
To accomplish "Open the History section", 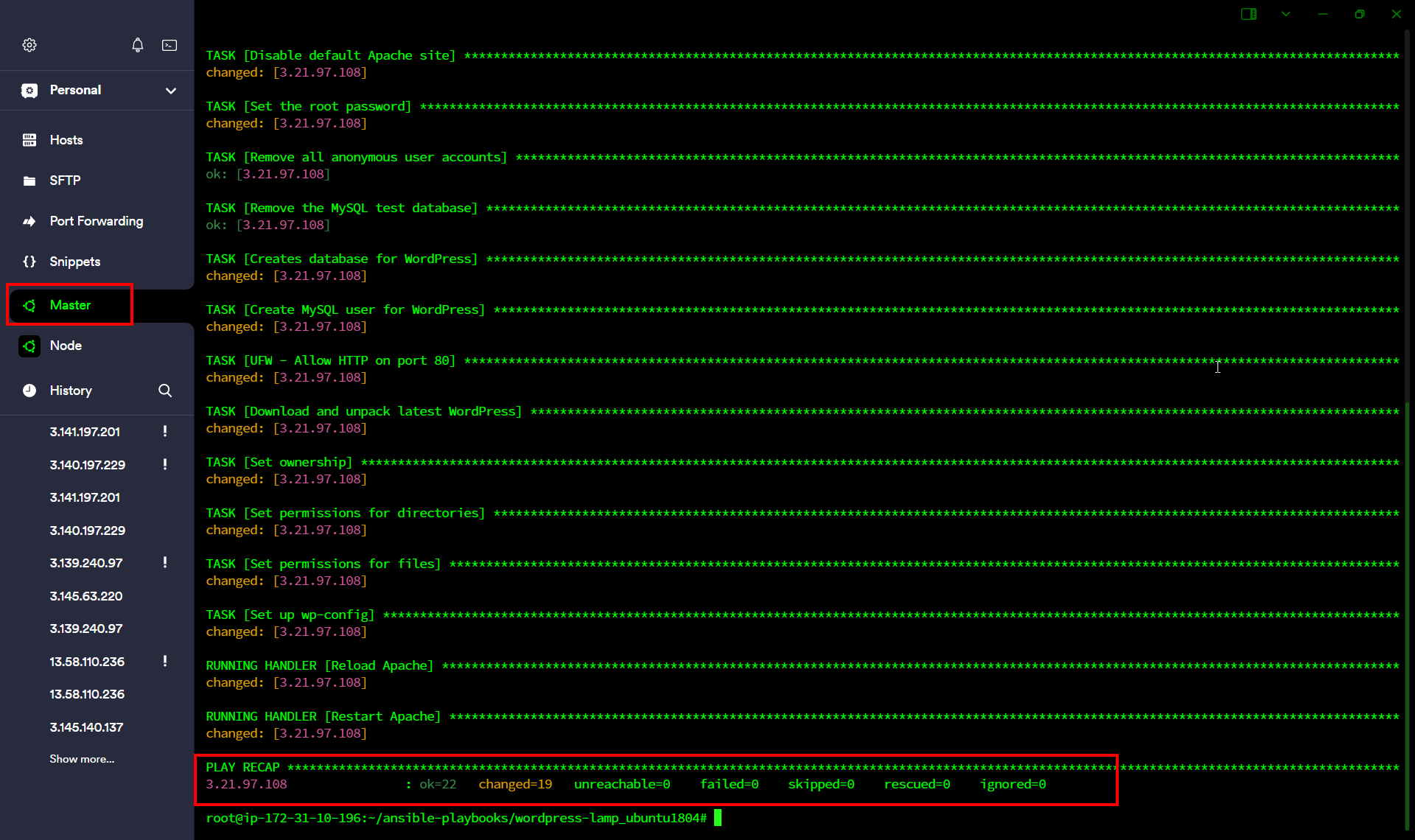I will pos(71,391).
